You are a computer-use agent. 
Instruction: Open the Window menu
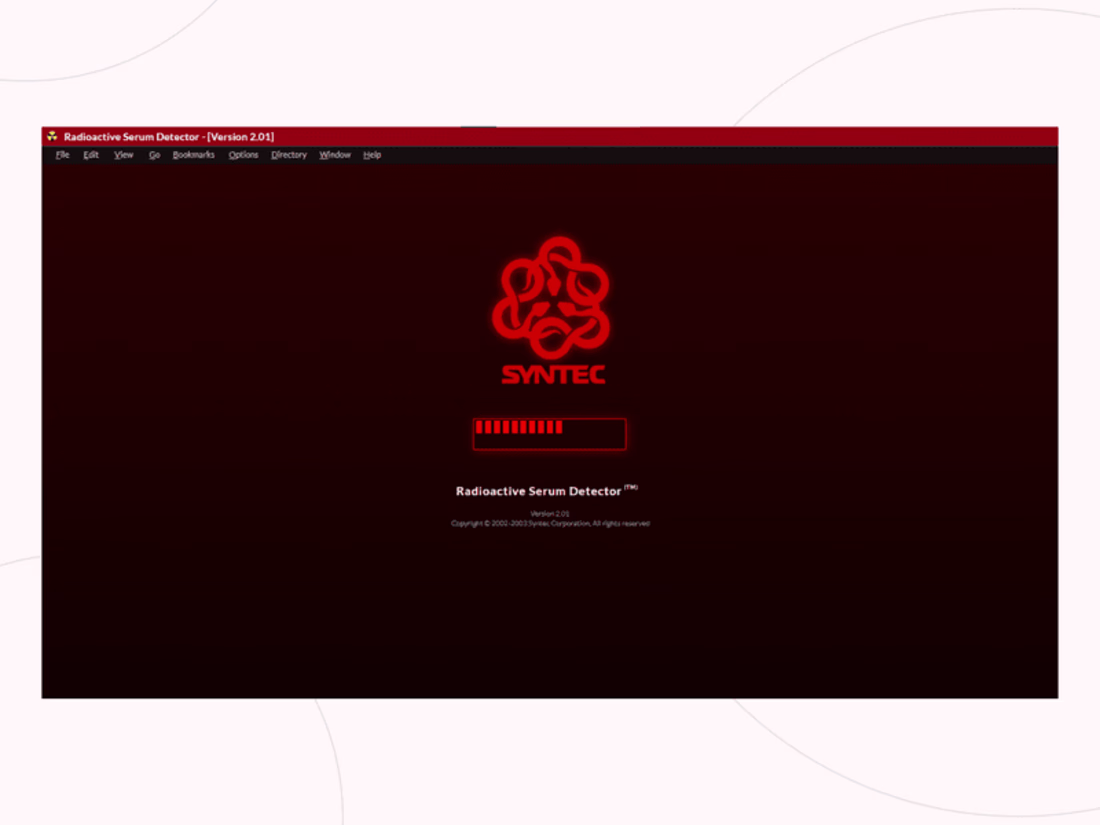point(334,155)
